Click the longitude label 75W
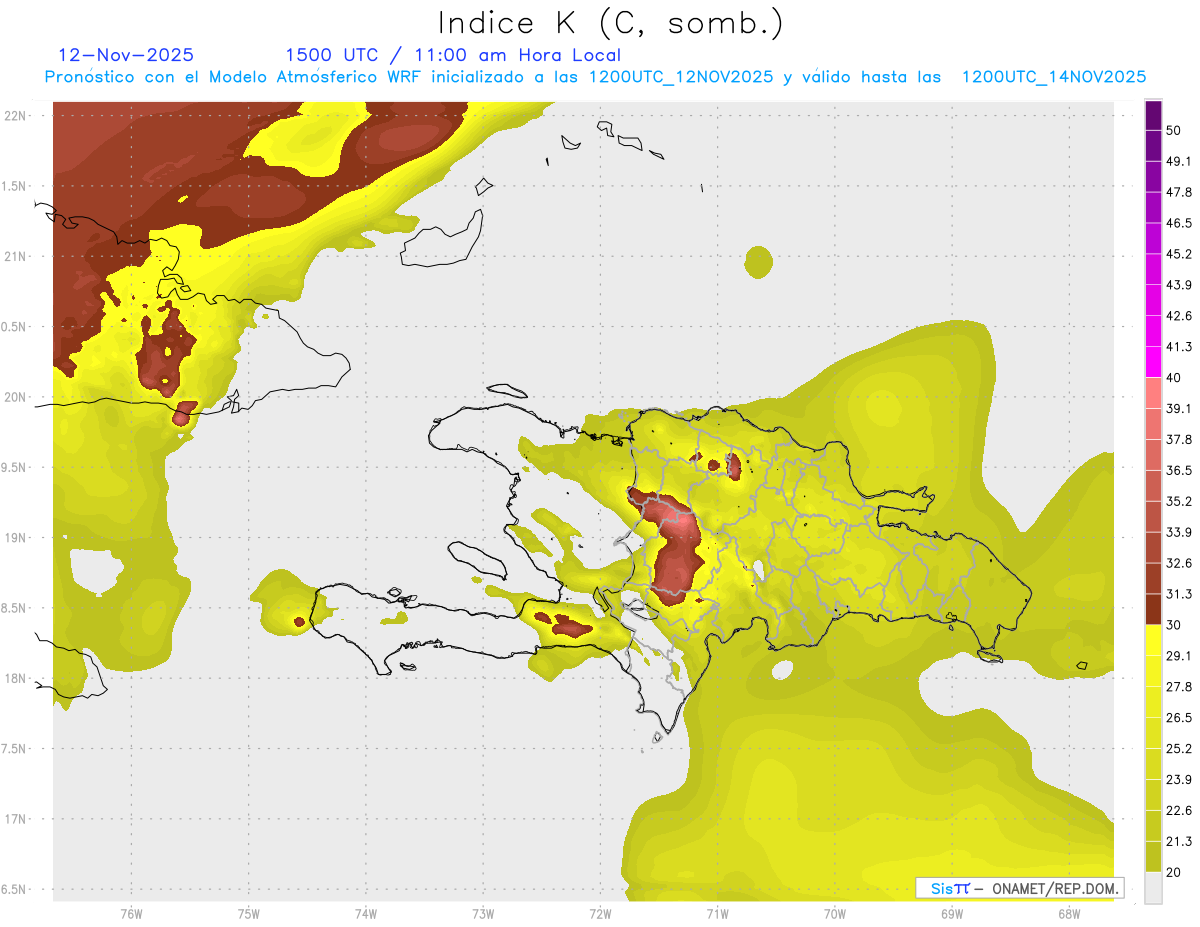Screen dimensions: 1200x927 tap(248, 914)
